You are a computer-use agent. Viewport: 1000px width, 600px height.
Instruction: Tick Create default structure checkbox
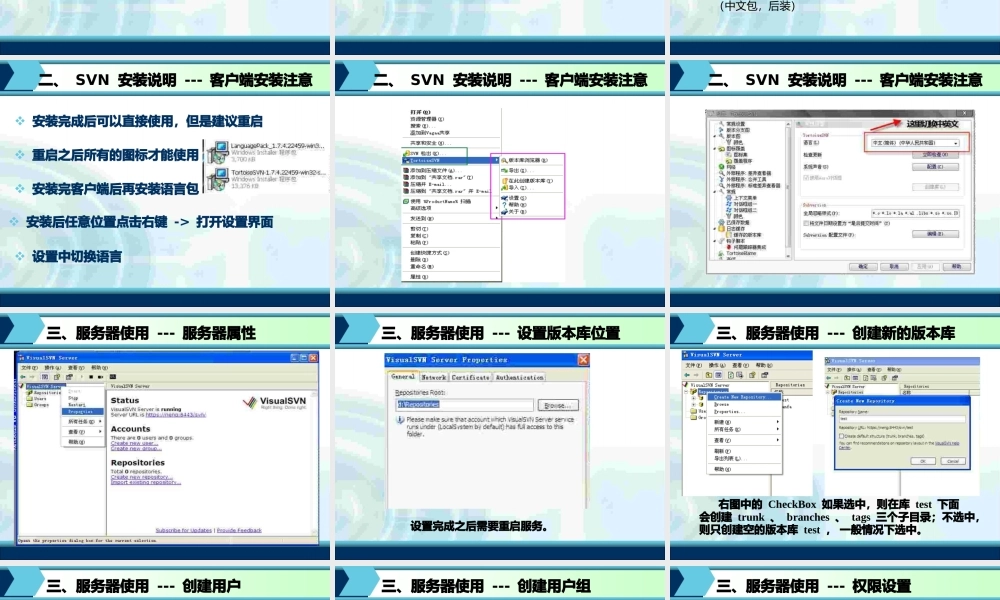tap(842, 436)
